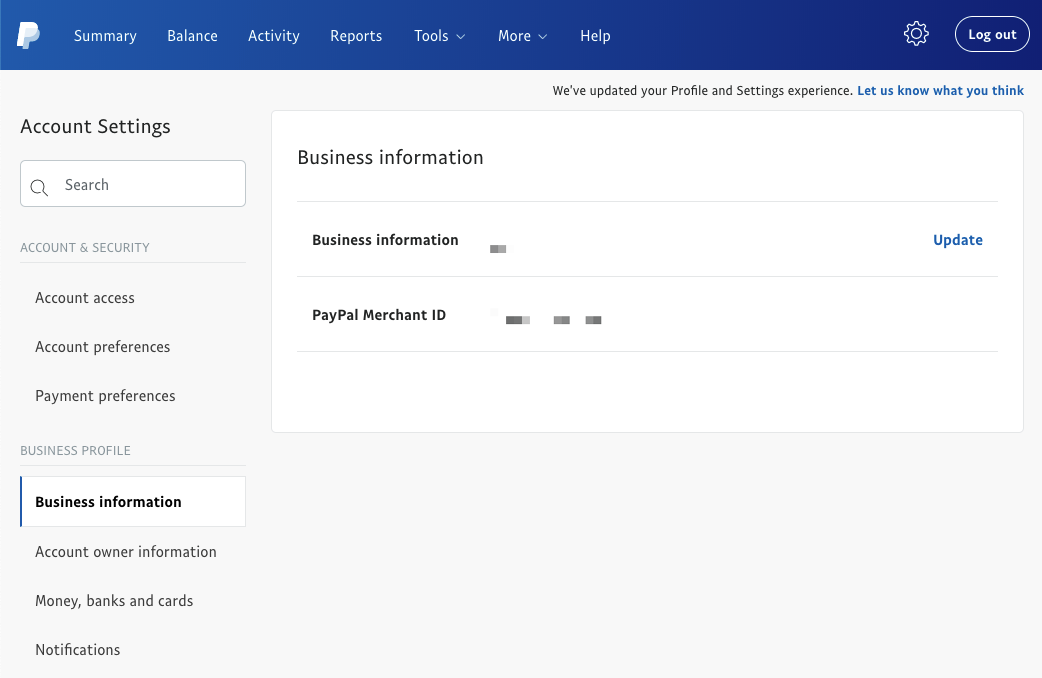This screenshot has height=678, width=1042.
Task: Click the Update link for Business information
Action: 958,240
